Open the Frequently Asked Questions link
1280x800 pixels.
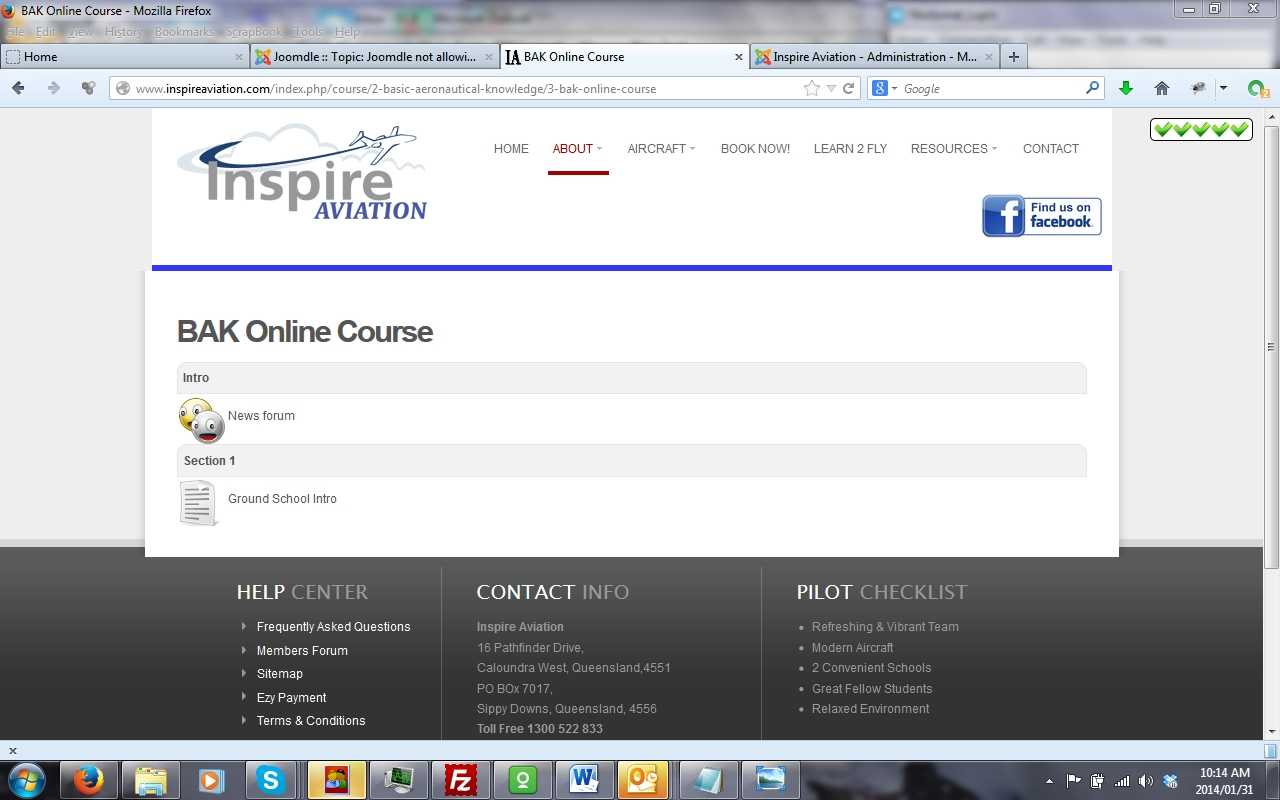(333, 627)
